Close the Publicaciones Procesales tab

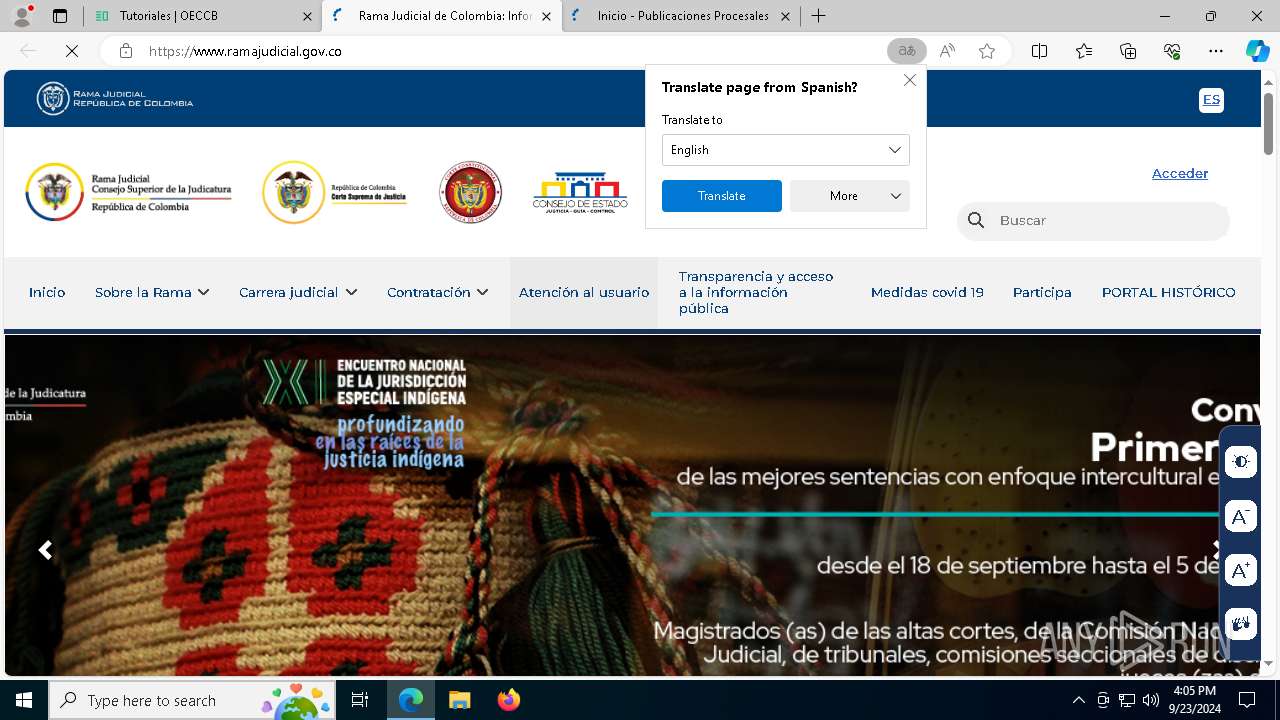point(785,16)
